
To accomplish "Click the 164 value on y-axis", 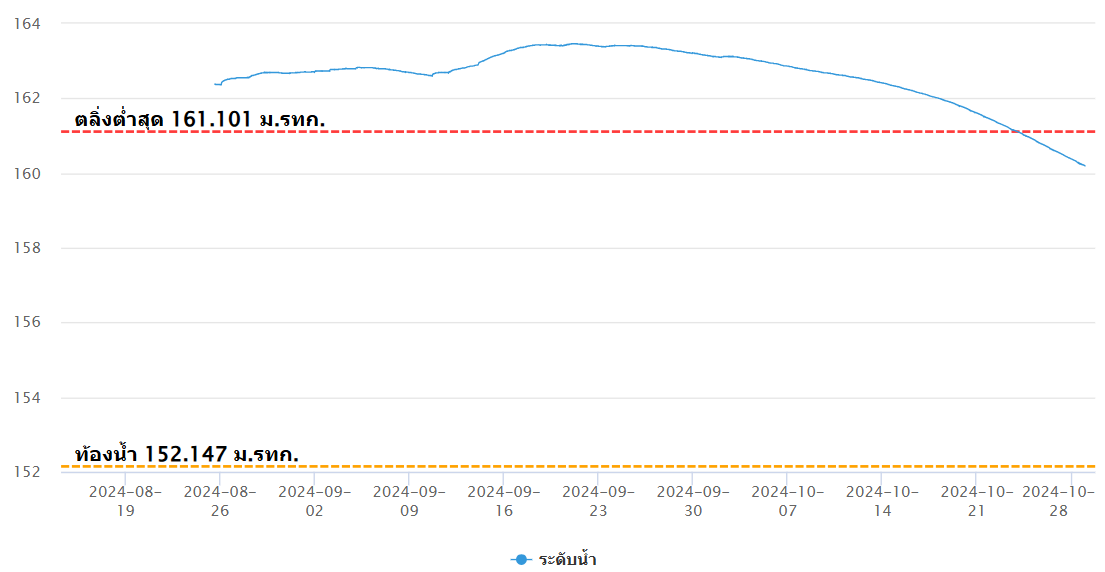I will 27,24.
